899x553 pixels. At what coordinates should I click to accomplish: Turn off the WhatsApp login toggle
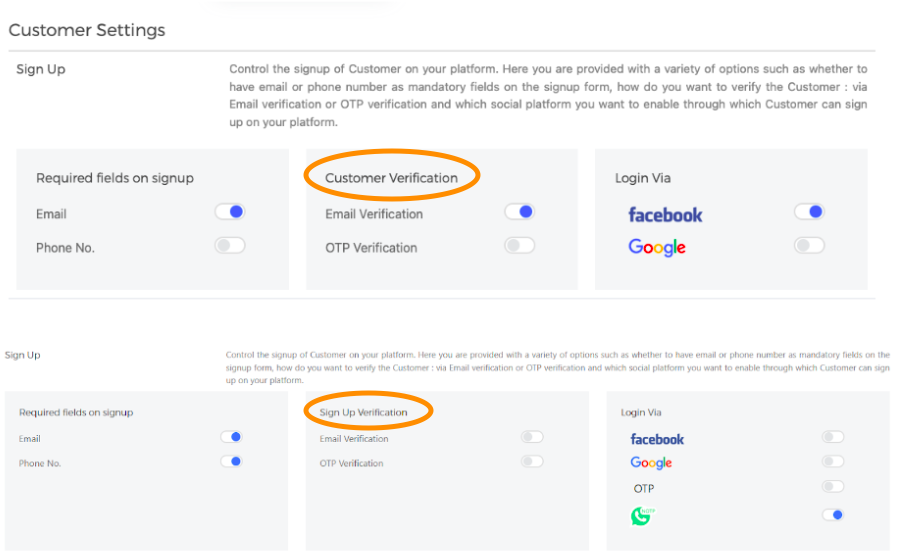(x=832, y=515)
